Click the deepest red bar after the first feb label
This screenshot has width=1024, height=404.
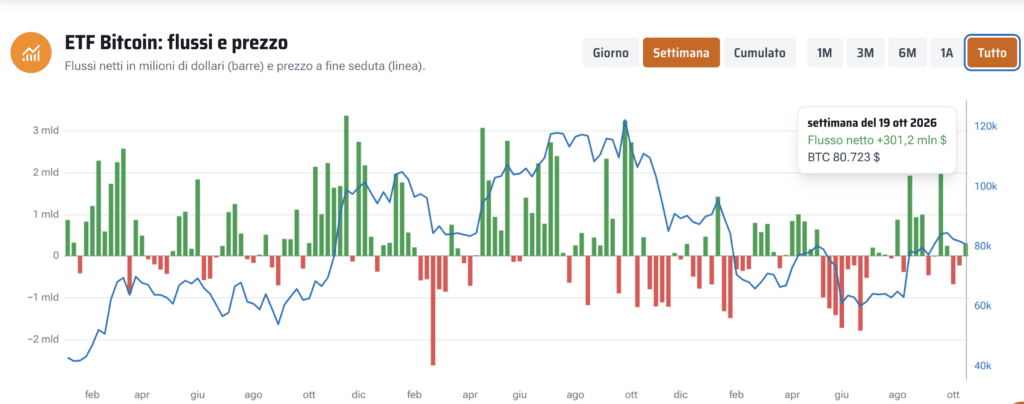click(433, 310)
